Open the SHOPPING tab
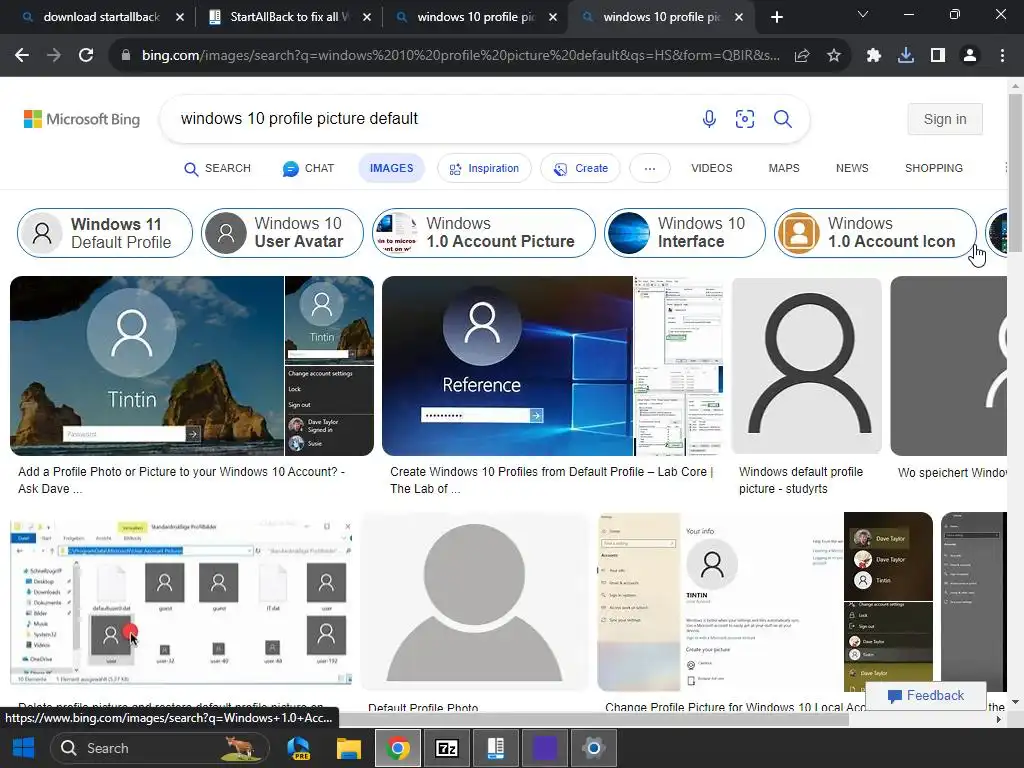Screen dimensions: 1024x768 coord(933,168)
